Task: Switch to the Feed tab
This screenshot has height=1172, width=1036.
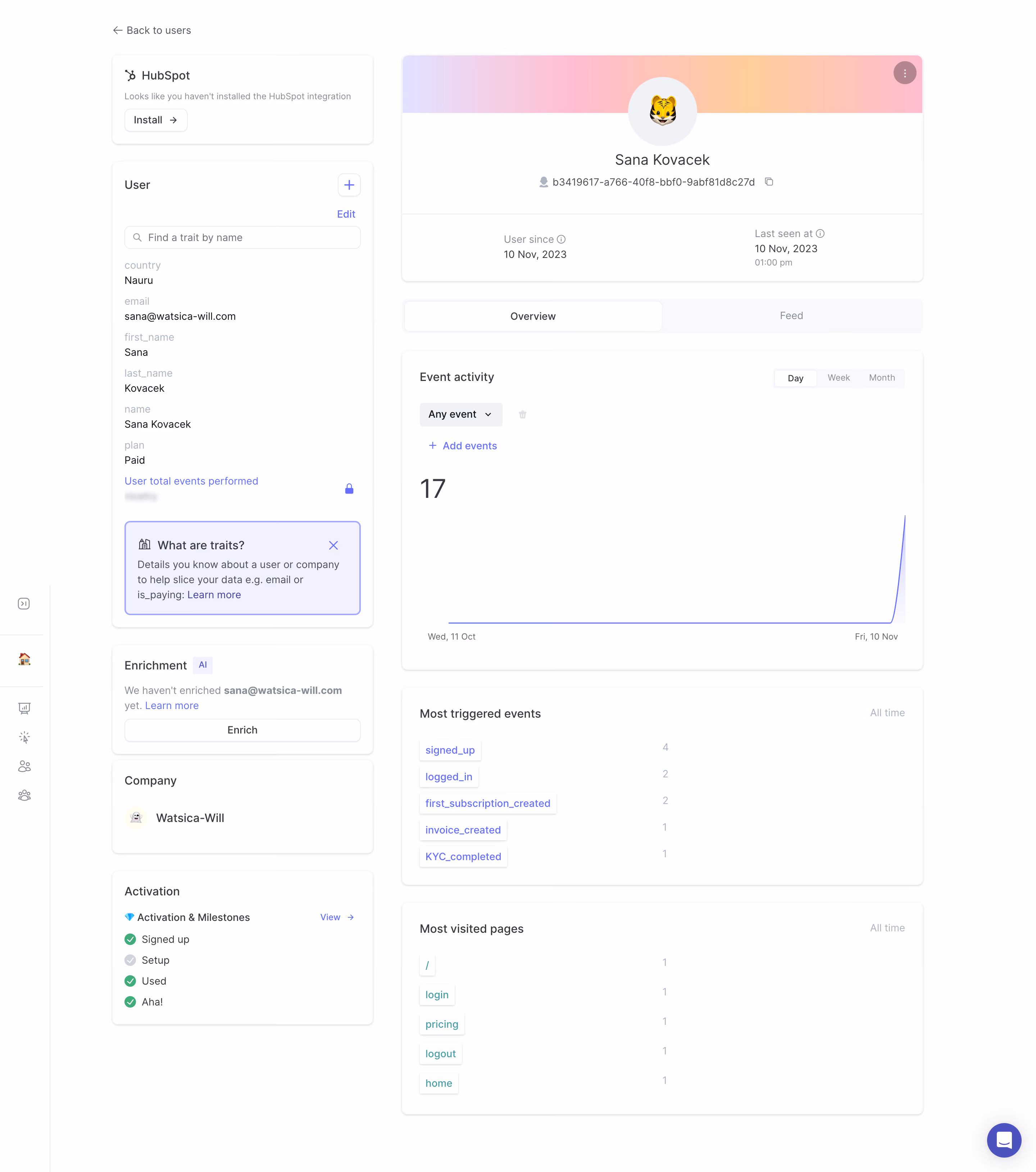Action: pyautogui.click(x=791, y=316)
